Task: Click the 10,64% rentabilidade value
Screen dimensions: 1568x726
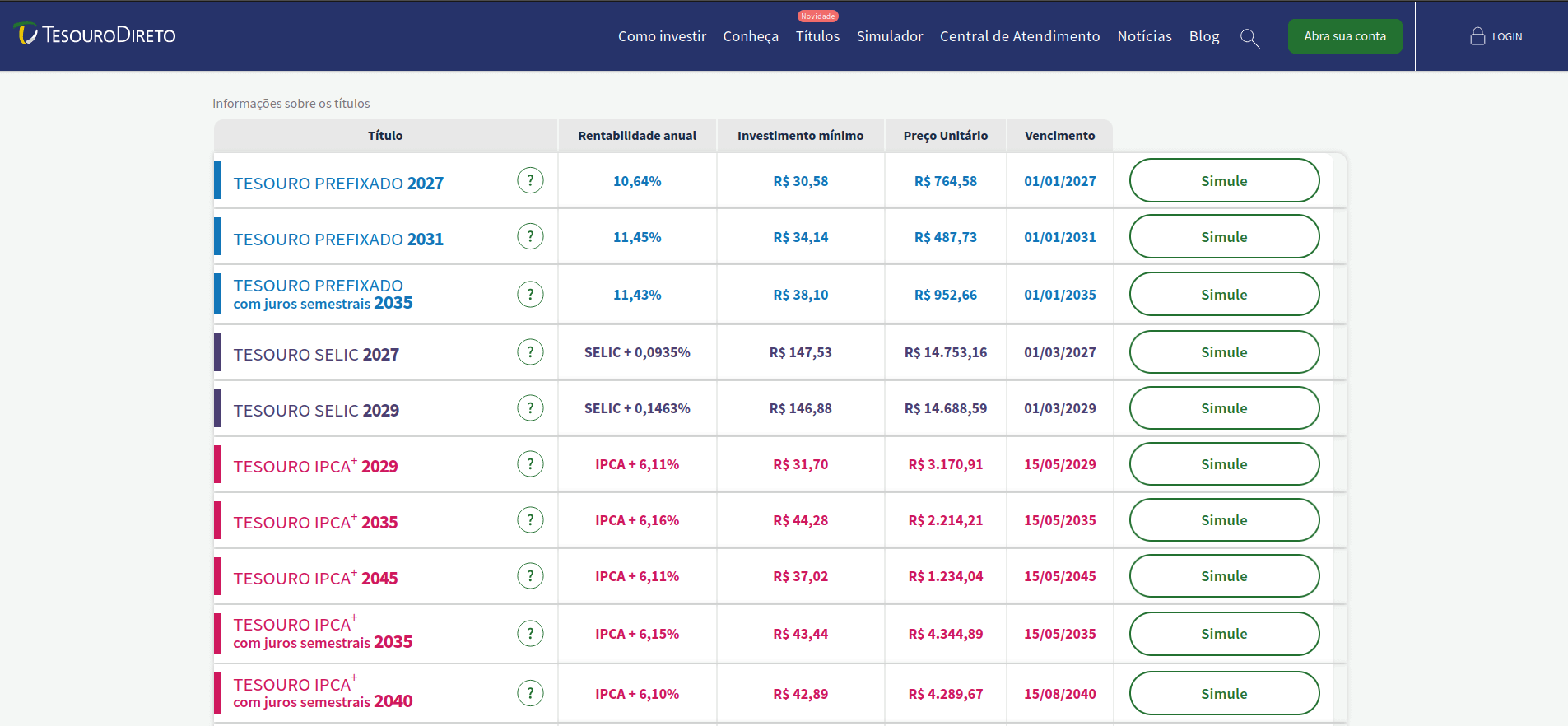Action: pos(637,181)
